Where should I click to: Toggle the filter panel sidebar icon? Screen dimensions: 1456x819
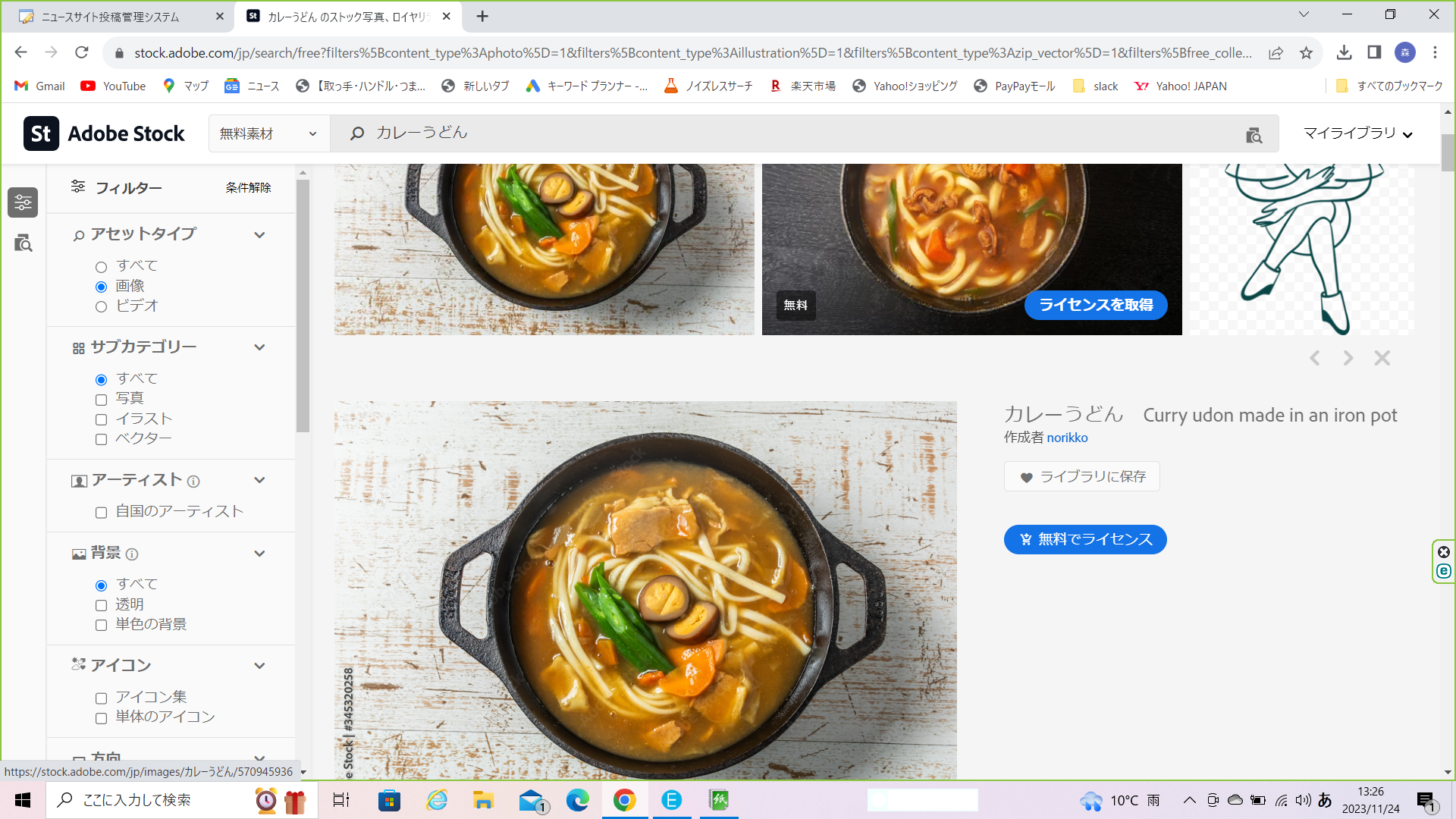coord(23,202)
